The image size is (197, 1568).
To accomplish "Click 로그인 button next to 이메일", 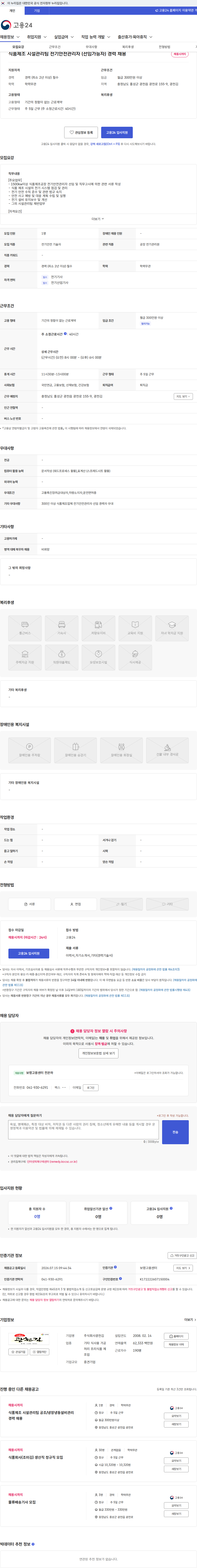I will pos(90,1088).
